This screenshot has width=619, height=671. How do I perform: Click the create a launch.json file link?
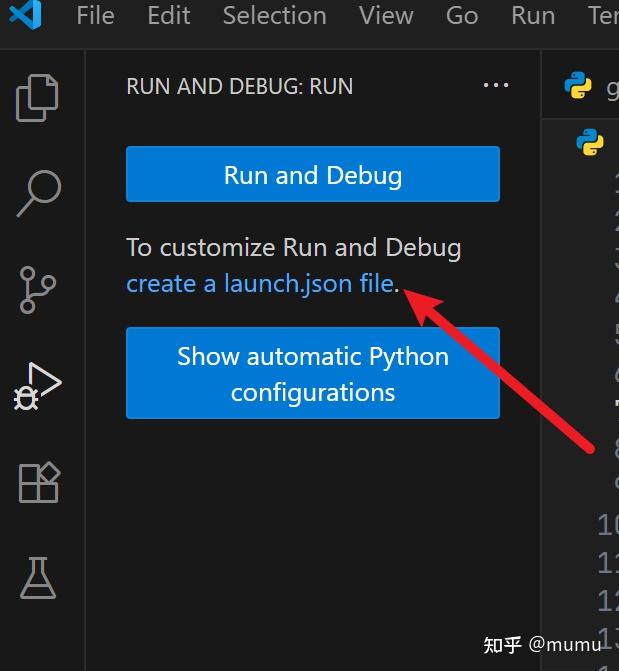pyautogui.click(x=260, y=284)
